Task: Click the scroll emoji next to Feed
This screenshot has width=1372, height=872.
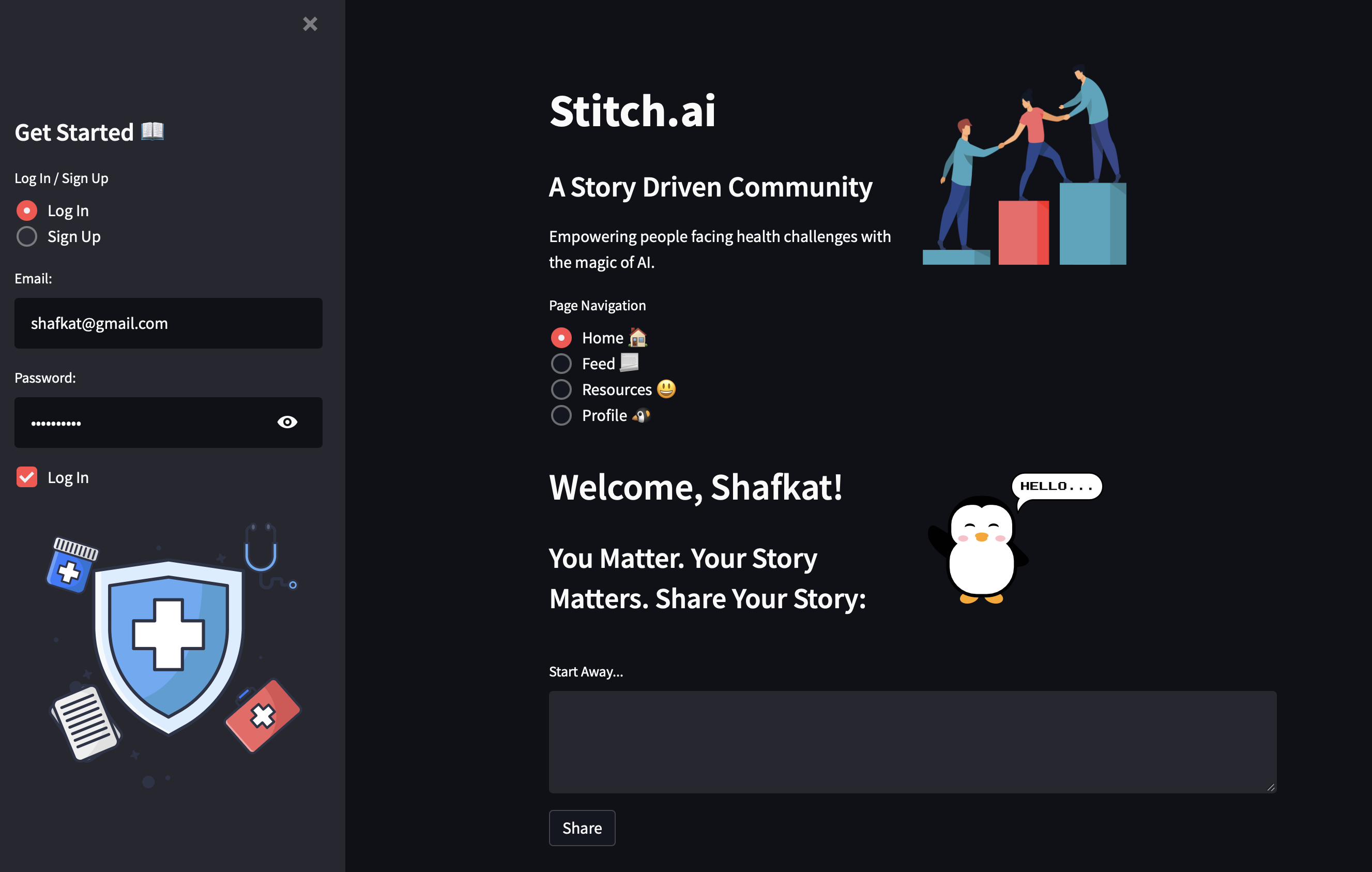Action: pyautogui.click(x=629, y=363)
